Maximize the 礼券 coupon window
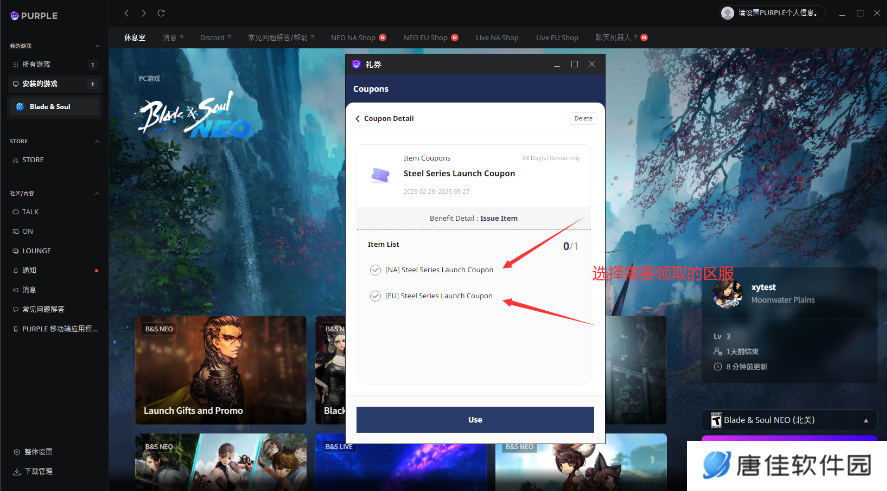The image size is (887, 491). tap(574, 64)
